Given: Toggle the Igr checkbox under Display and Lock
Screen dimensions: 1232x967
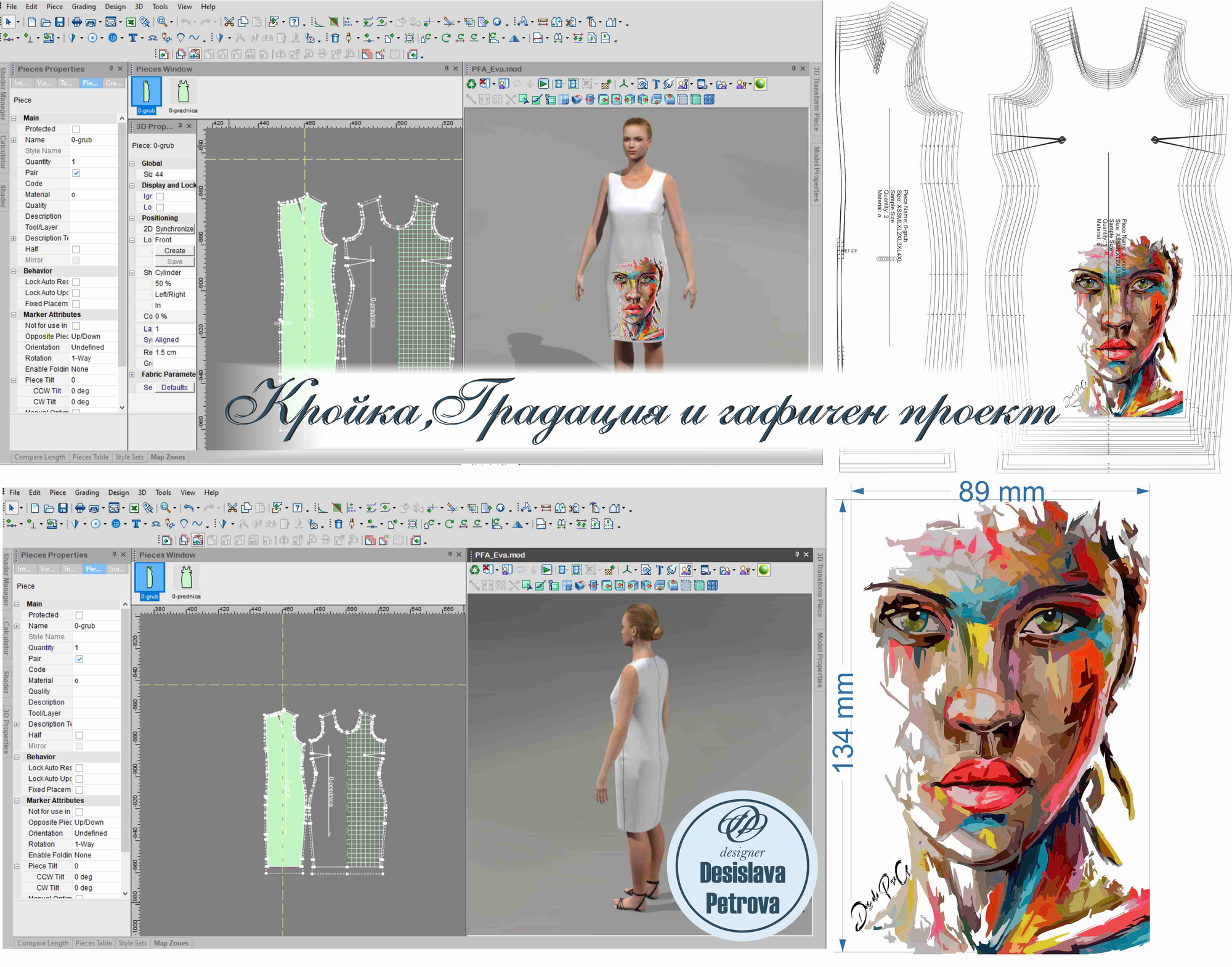Looking at the screenshot, I should tap(160, 197).
